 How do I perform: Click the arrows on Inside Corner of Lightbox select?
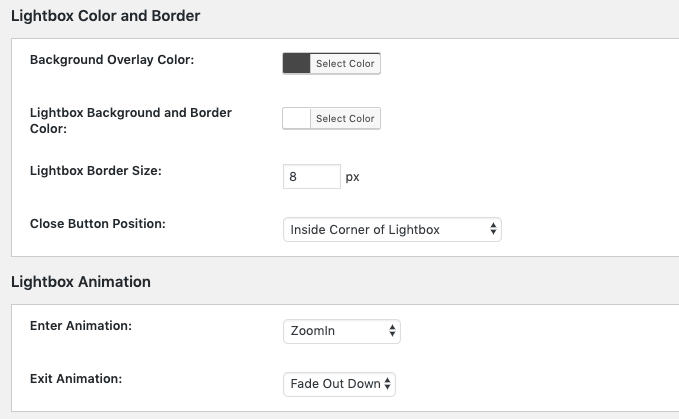point(493,230)
